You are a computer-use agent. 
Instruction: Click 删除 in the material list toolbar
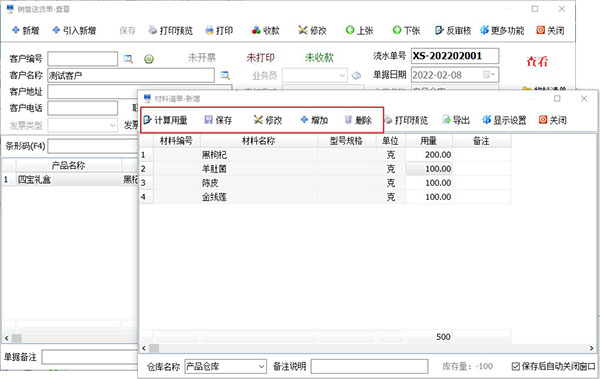358,120
